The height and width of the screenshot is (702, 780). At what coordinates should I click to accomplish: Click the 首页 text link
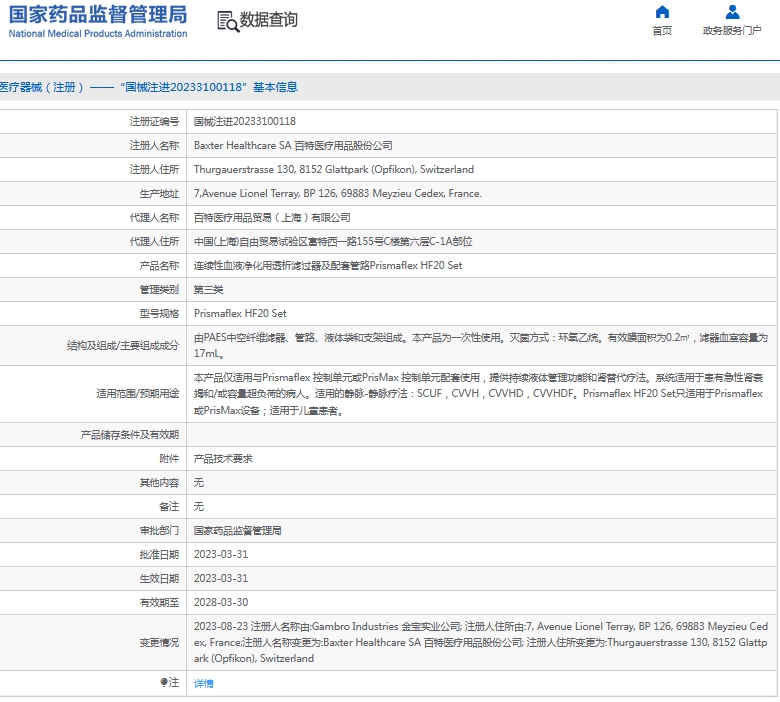click(x=662, y=31)
